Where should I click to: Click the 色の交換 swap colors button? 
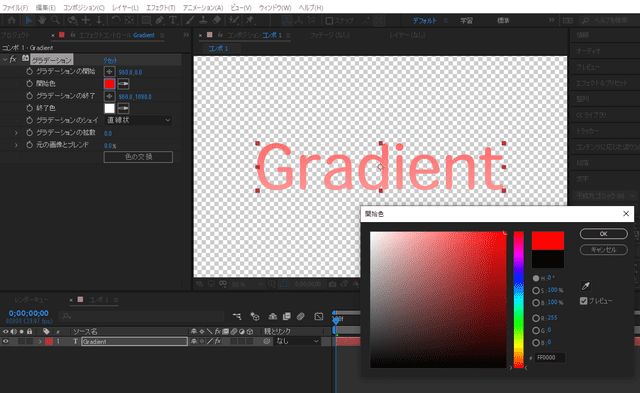(x=138, y=157)
